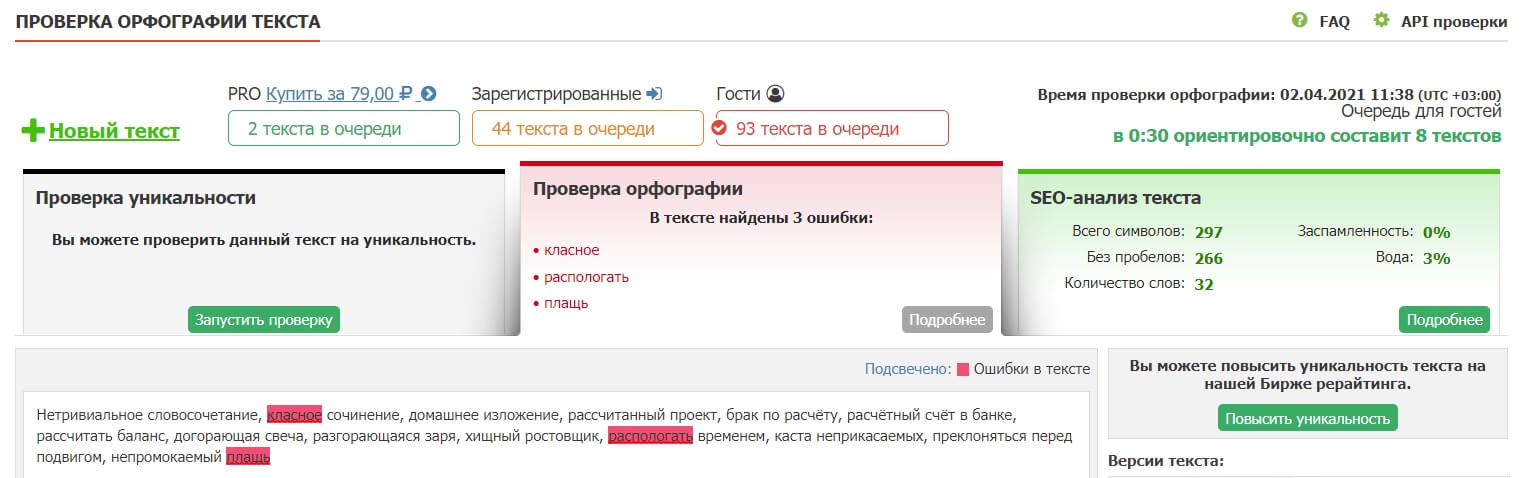Click the error word плащь in the list
Screen dimensions: 1526x478
pos(566,303)
